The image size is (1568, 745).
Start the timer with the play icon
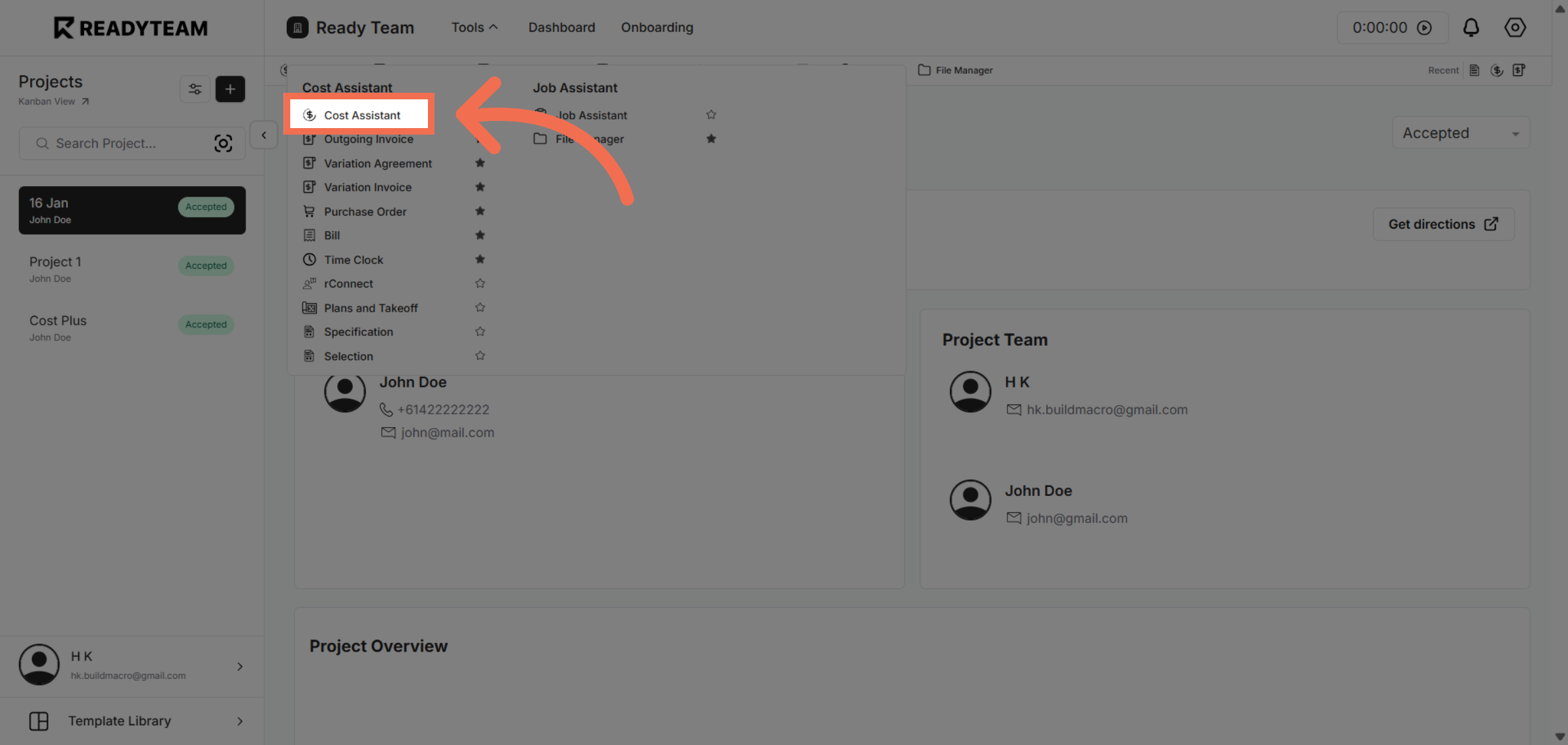click(1424, 27)
